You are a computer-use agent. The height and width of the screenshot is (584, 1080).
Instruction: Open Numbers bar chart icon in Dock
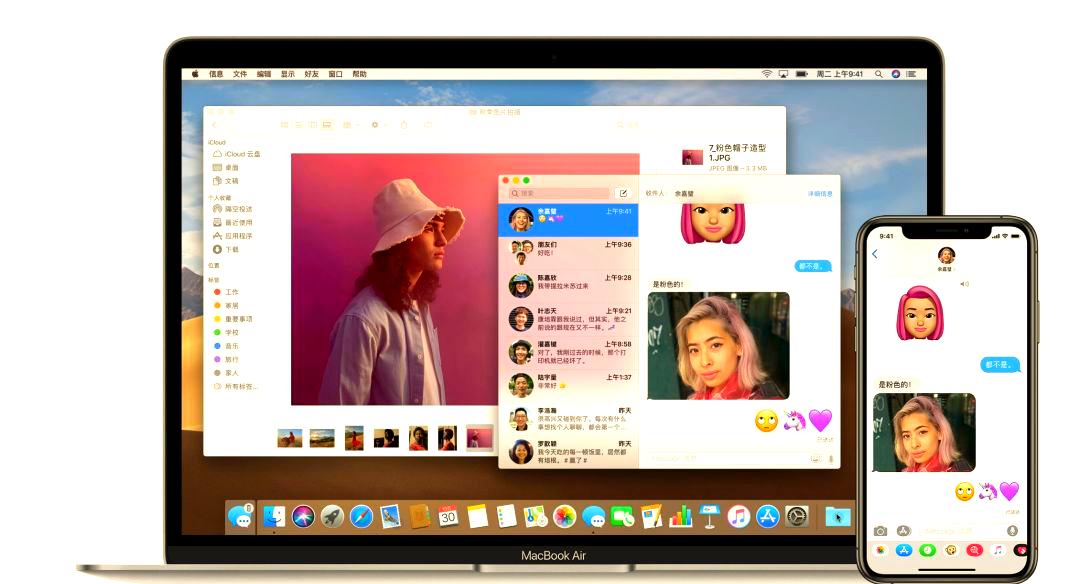tap(681, 516)
